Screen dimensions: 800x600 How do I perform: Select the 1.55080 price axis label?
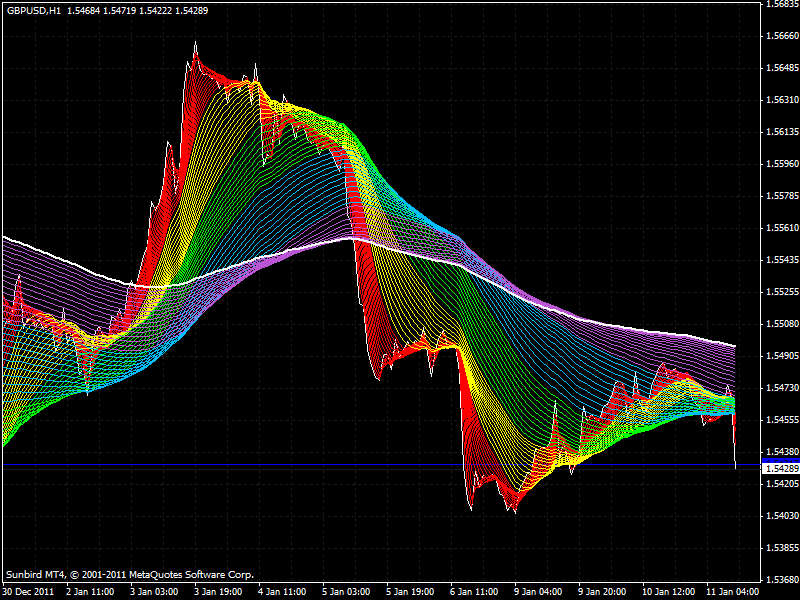tap(780, 324)
